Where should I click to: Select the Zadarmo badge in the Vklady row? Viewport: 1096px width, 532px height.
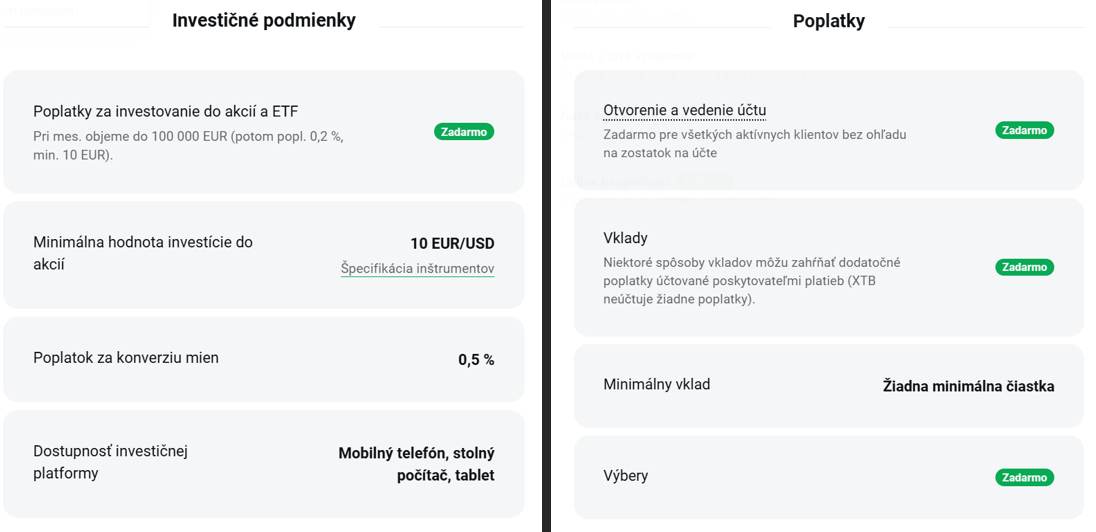coord(1024,267)
